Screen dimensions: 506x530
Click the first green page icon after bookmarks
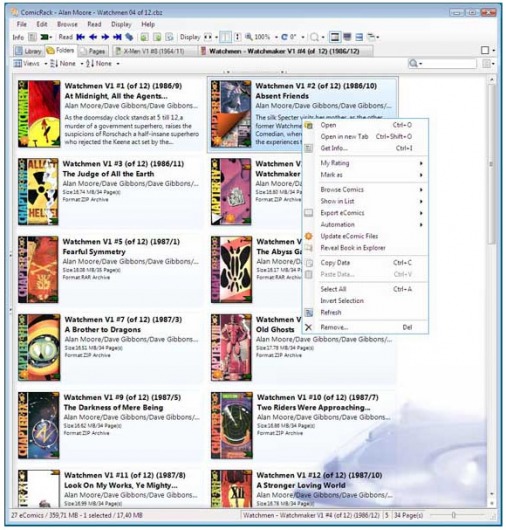click(x=144, y=37)
